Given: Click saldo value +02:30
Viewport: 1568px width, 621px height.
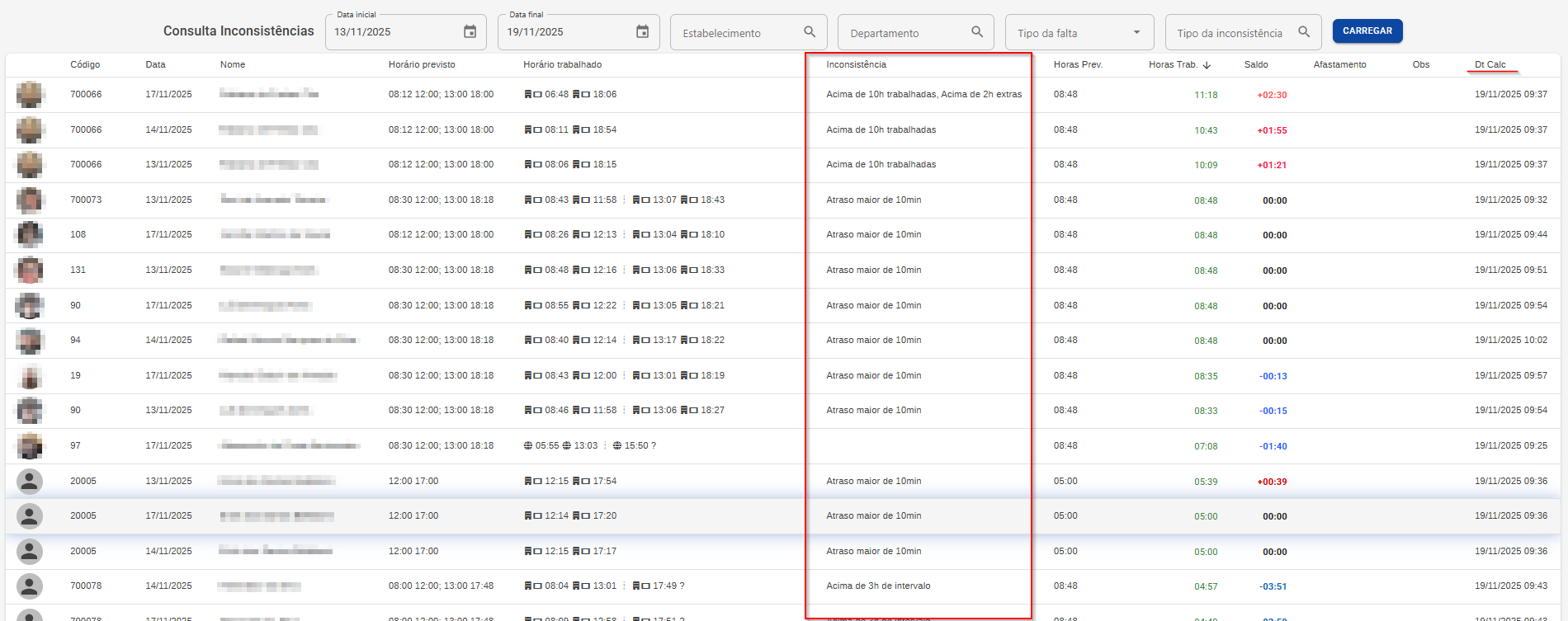Looking at the screenshot, I should pos(1272,95).
